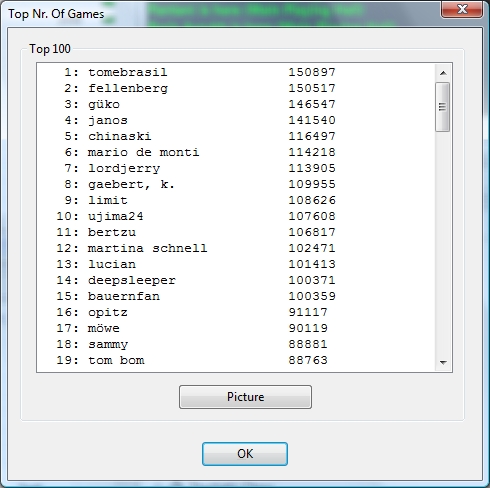Click the game count 114218
490x488 pixels.
click(x=312, y=152)
